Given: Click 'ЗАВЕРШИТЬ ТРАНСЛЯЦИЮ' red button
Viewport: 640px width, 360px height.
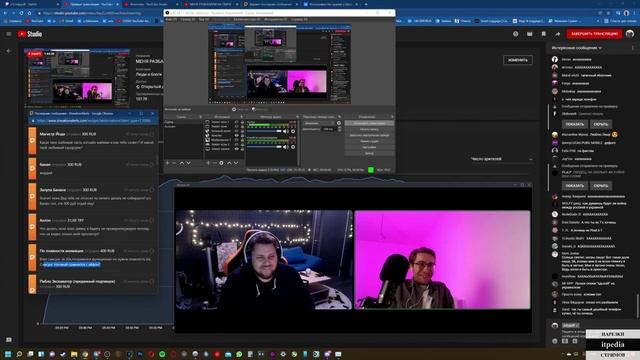Looking at the screenshot, I should (x=594, y=34).
